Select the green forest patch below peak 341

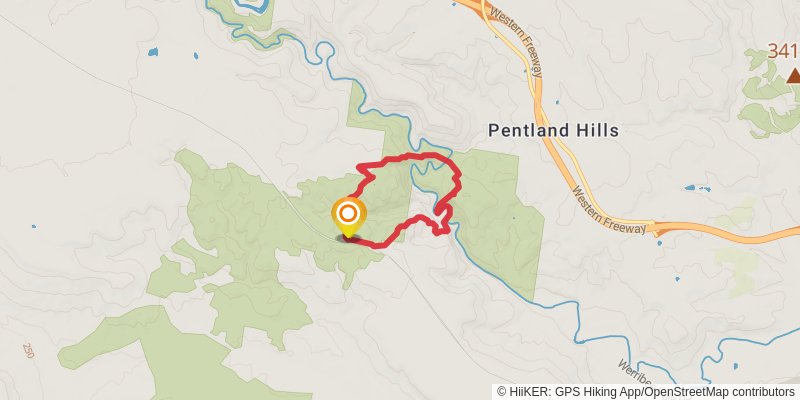coord(767,96)
